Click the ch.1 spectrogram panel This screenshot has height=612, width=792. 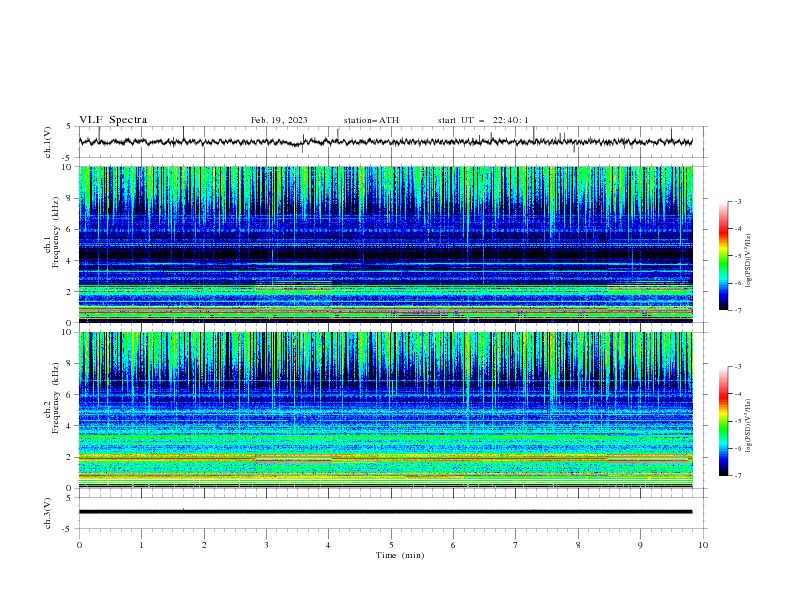pos(386,244)
